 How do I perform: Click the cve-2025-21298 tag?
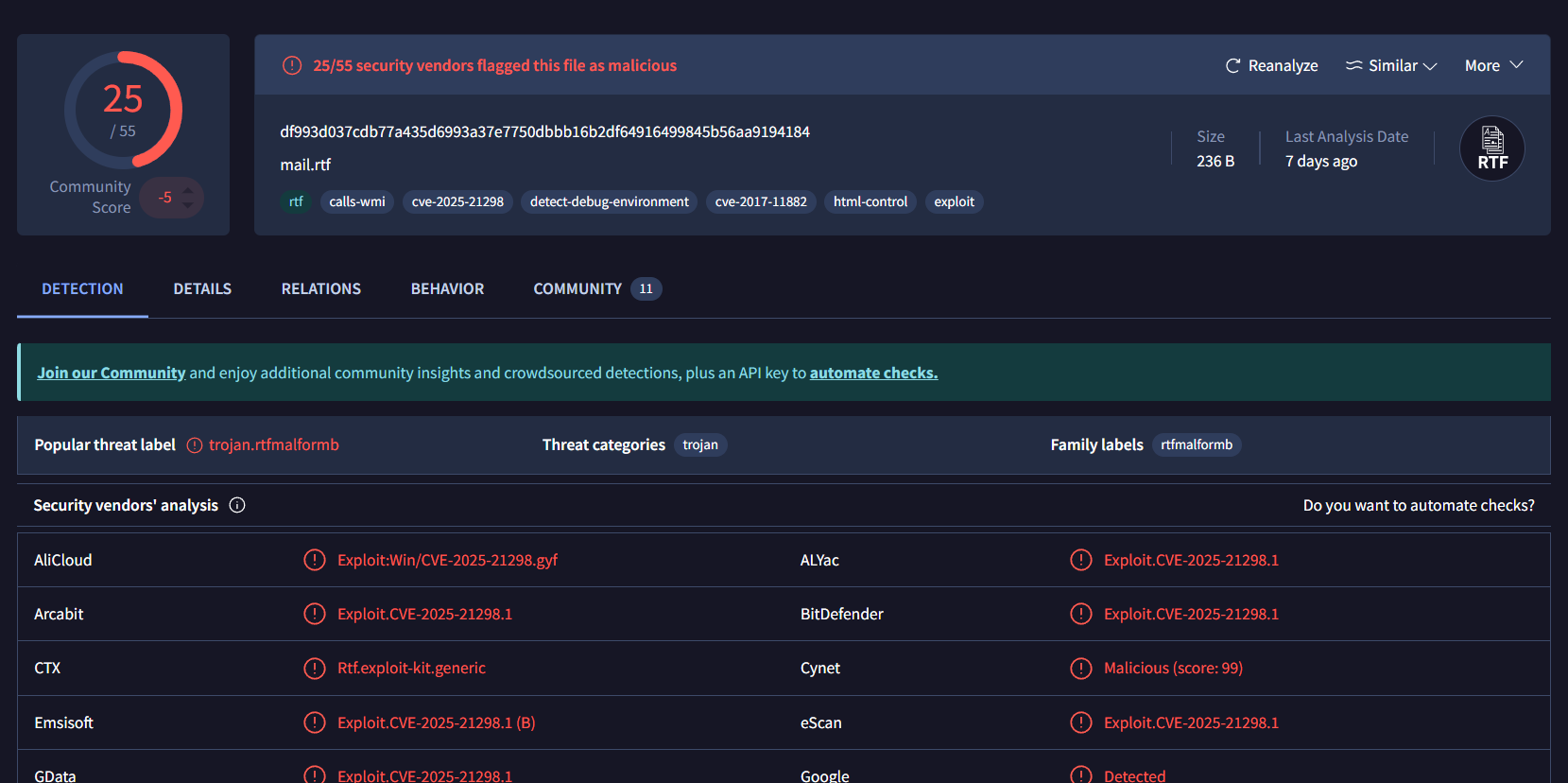pyautogui.click(x=457, y=201)
